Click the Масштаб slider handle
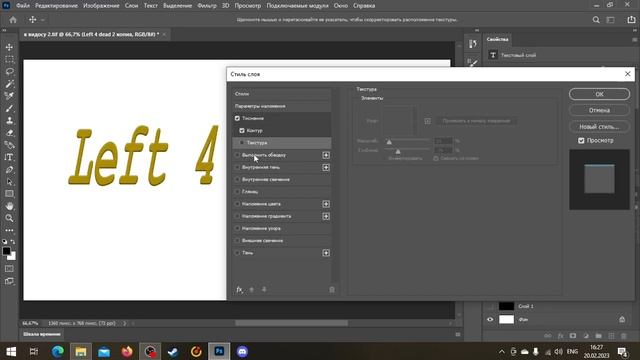This screenshot has height=360, width=640. [x=389, y=142]
